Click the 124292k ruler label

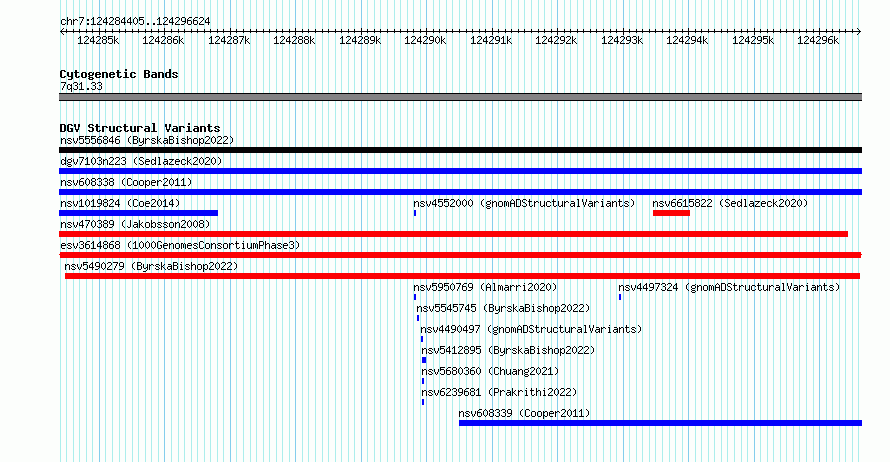556,40
